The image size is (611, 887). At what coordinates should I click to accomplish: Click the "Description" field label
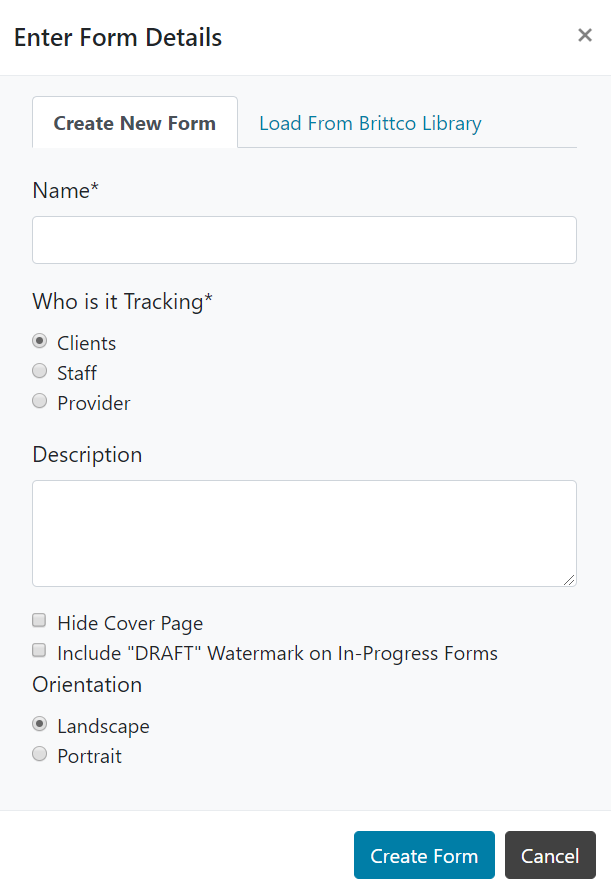[x=87, y=454]
